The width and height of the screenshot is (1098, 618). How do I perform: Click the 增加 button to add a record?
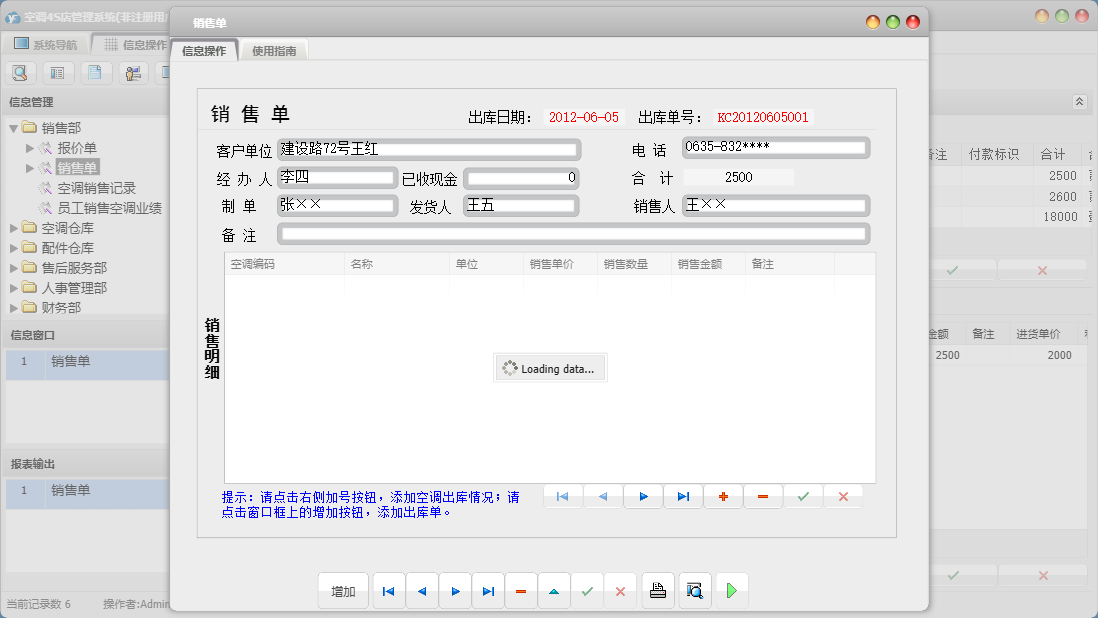click(x=343, y=590)
